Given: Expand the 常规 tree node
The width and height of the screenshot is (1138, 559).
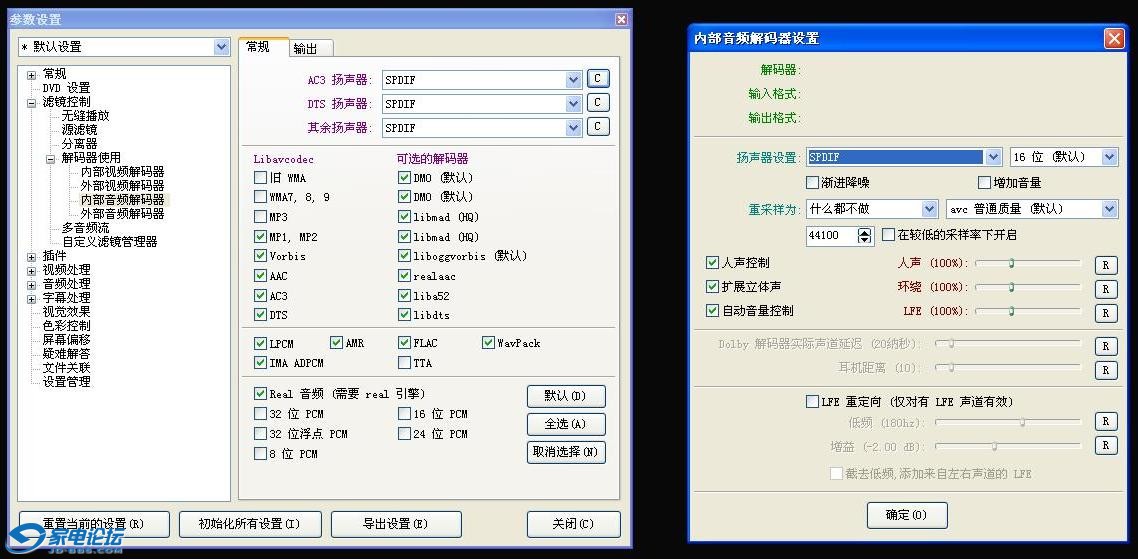Looking at the screenshot, I should point(31,75).
